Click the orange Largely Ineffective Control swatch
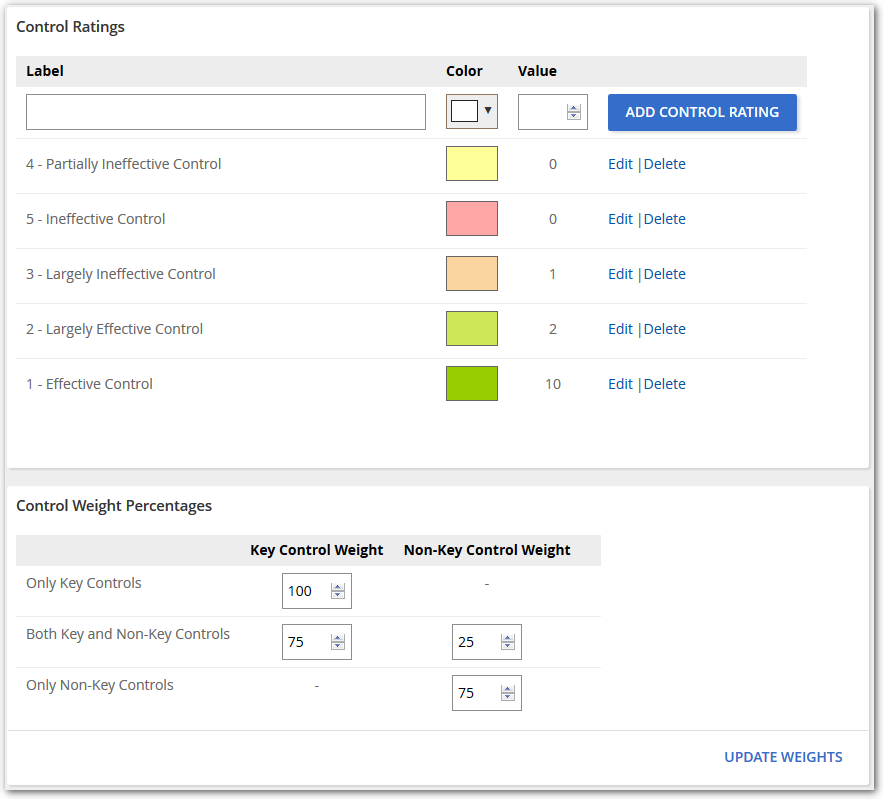 click(x=471, y=274)
